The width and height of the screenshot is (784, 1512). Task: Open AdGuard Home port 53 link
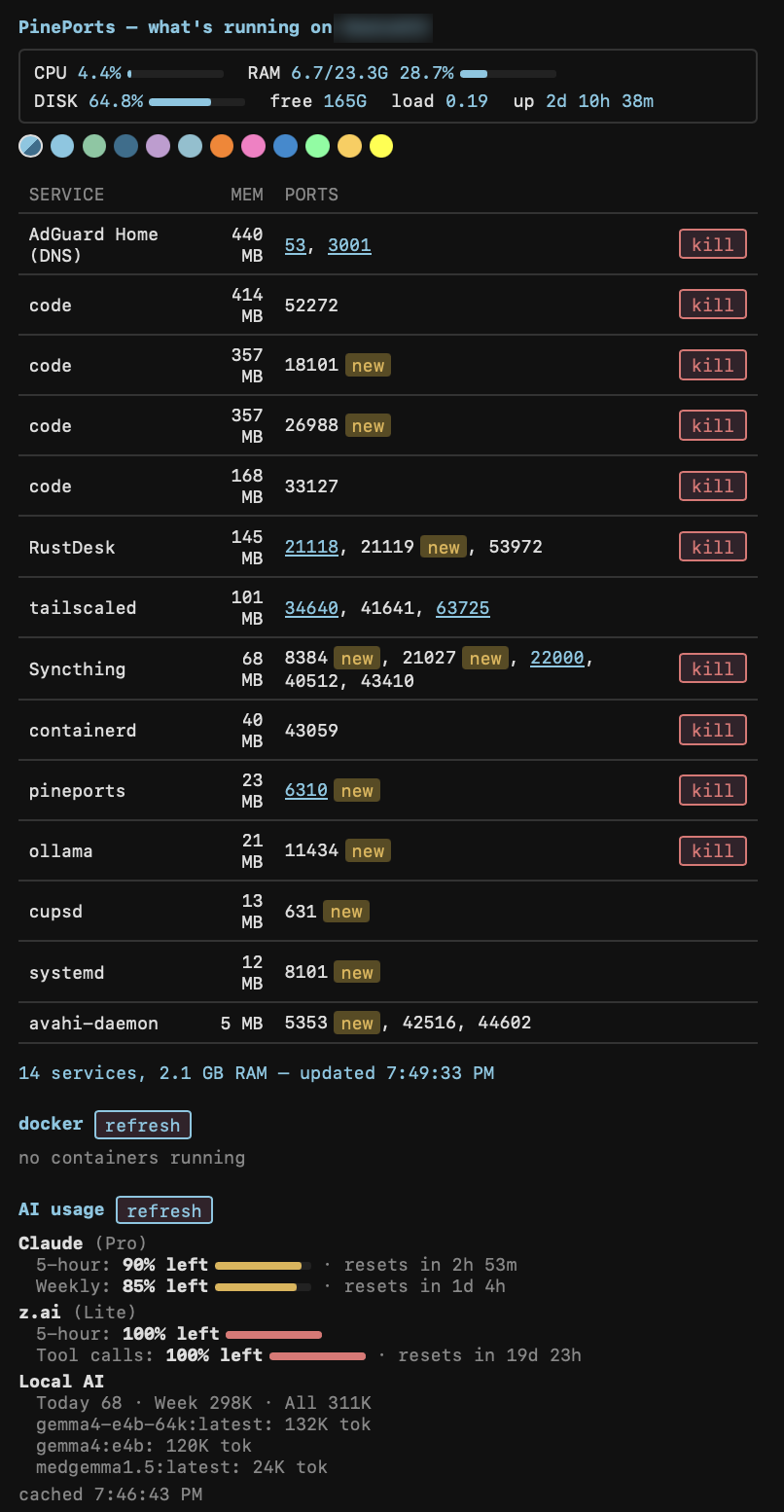pos(296,245)
